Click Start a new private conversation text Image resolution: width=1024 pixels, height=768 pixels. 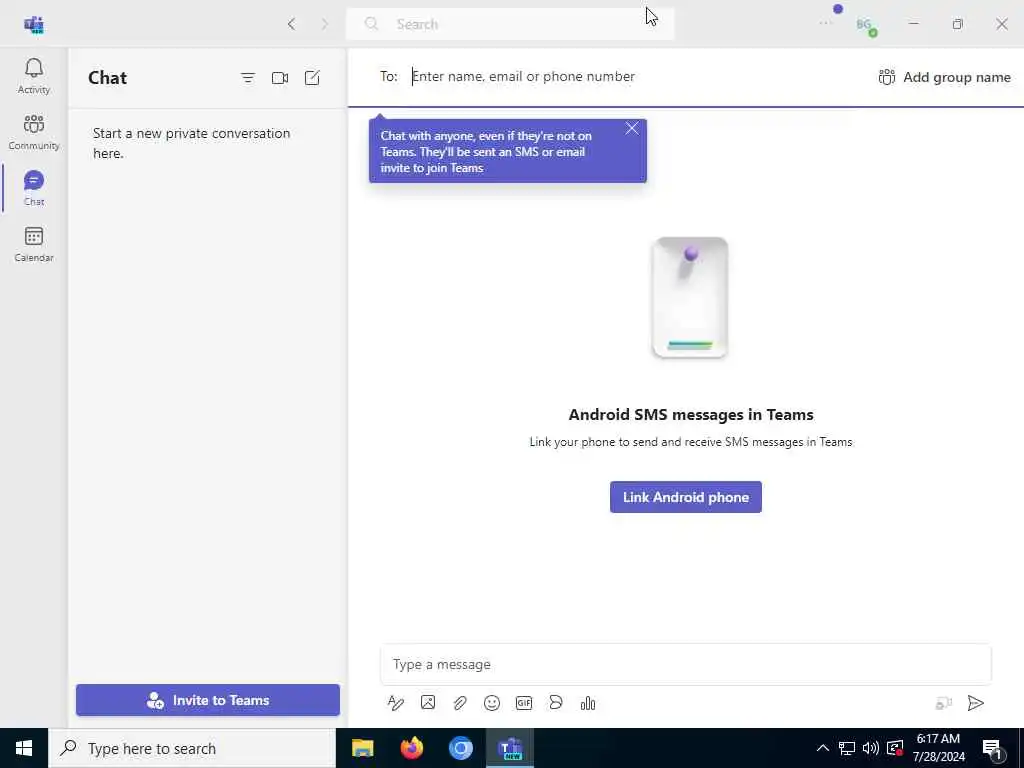click(191, 143)
